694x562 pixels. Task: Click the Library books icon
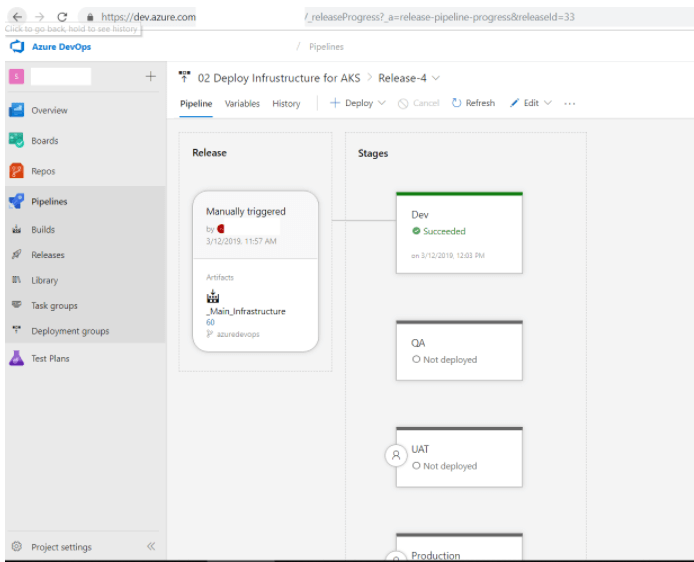pyautogui.click(x=16, y=280)
